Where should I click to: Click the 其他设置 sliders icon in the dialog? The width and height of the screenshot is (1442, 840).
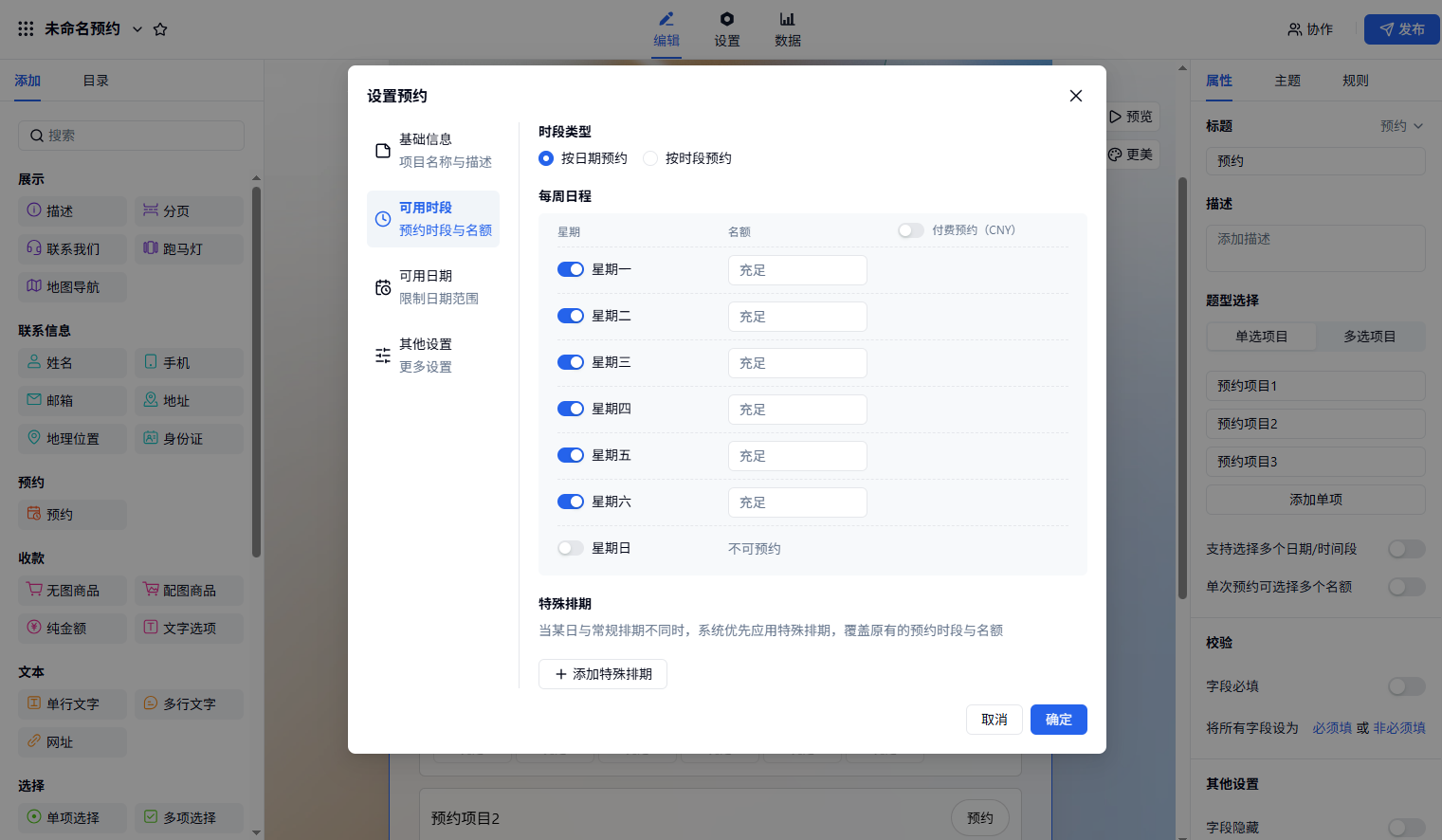click(x=383, y=356)
